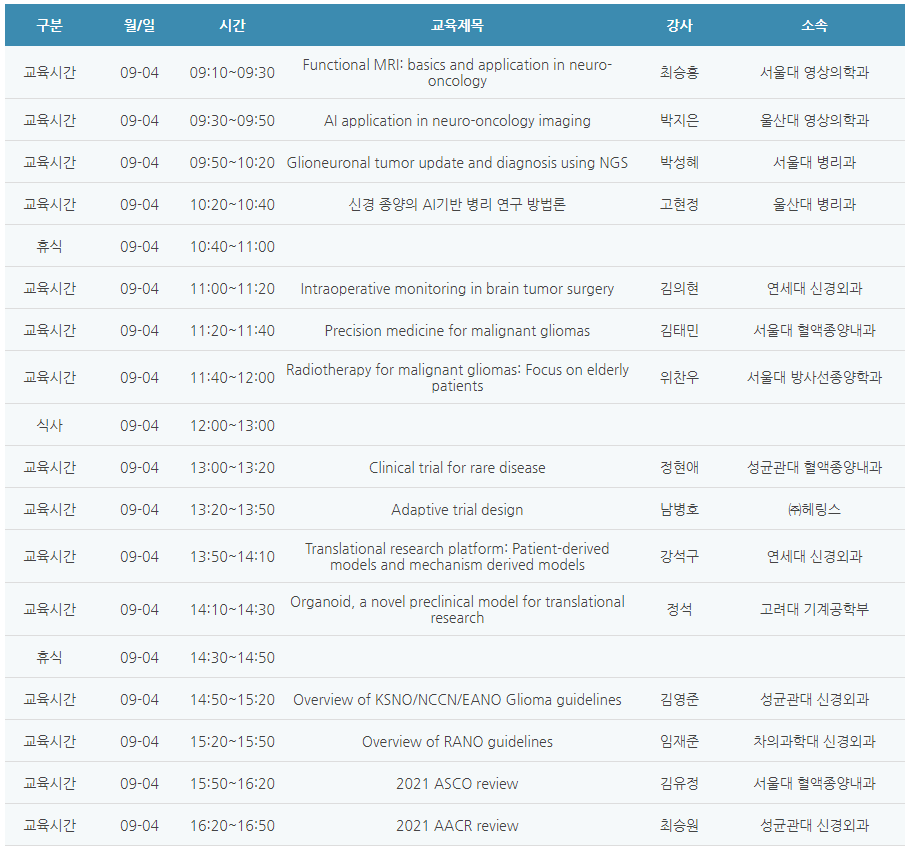Select 2021 ASCO review title
Viewport: 913px width, 856px height.
click(x=457, y=783)
